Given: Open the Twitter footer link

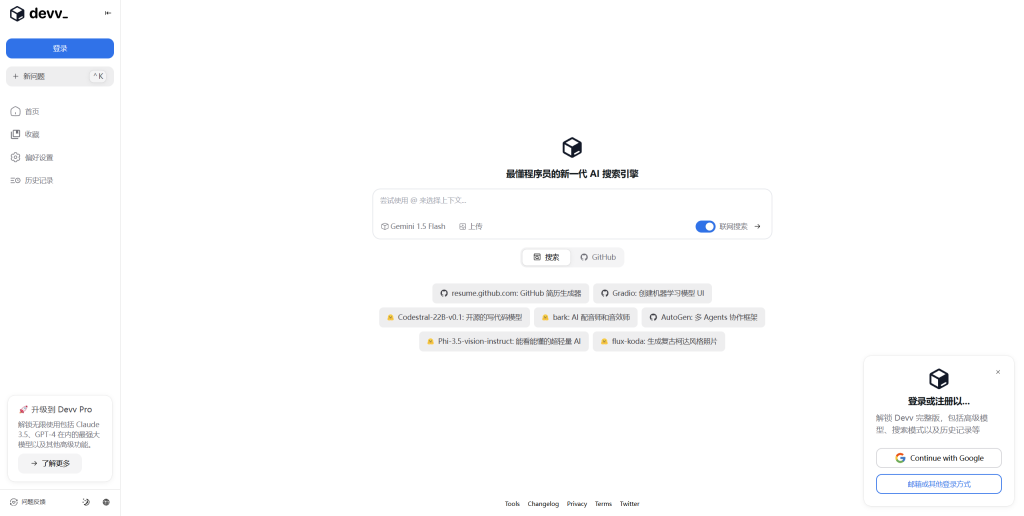Looking at the screenshot, I should click(x=630, y=504).
